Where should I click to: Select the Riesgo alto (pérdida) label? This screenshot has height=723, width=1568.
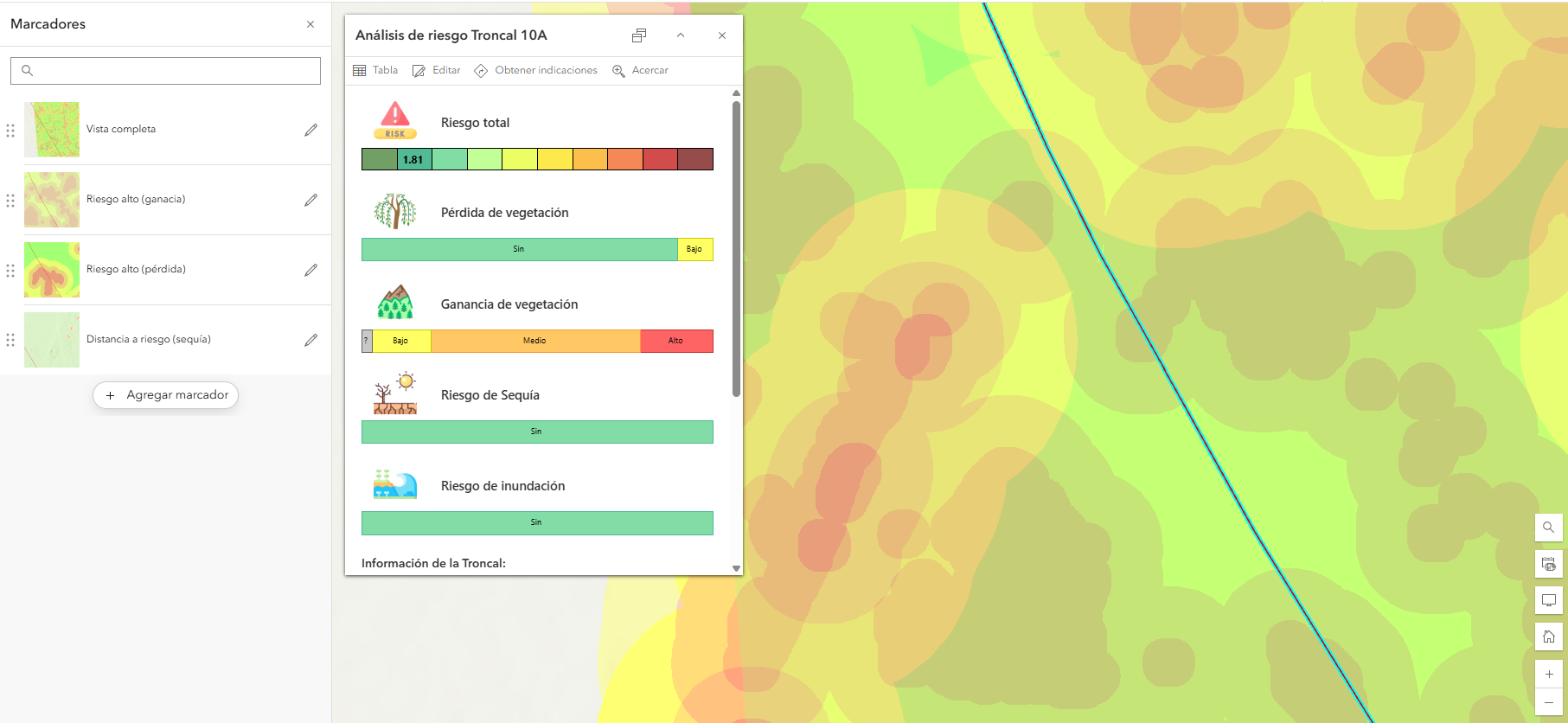136,269
